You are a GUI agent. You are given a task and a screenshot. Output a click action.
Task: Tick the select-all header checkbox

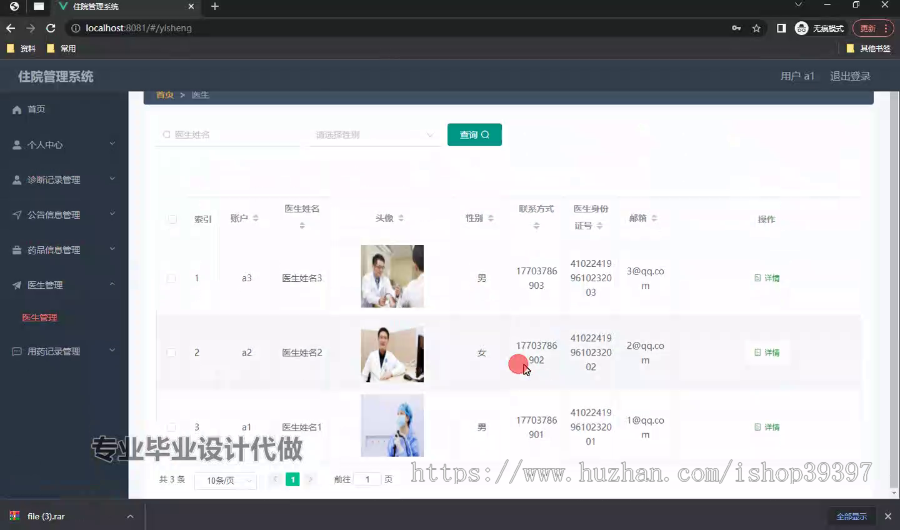pos(172,219)
